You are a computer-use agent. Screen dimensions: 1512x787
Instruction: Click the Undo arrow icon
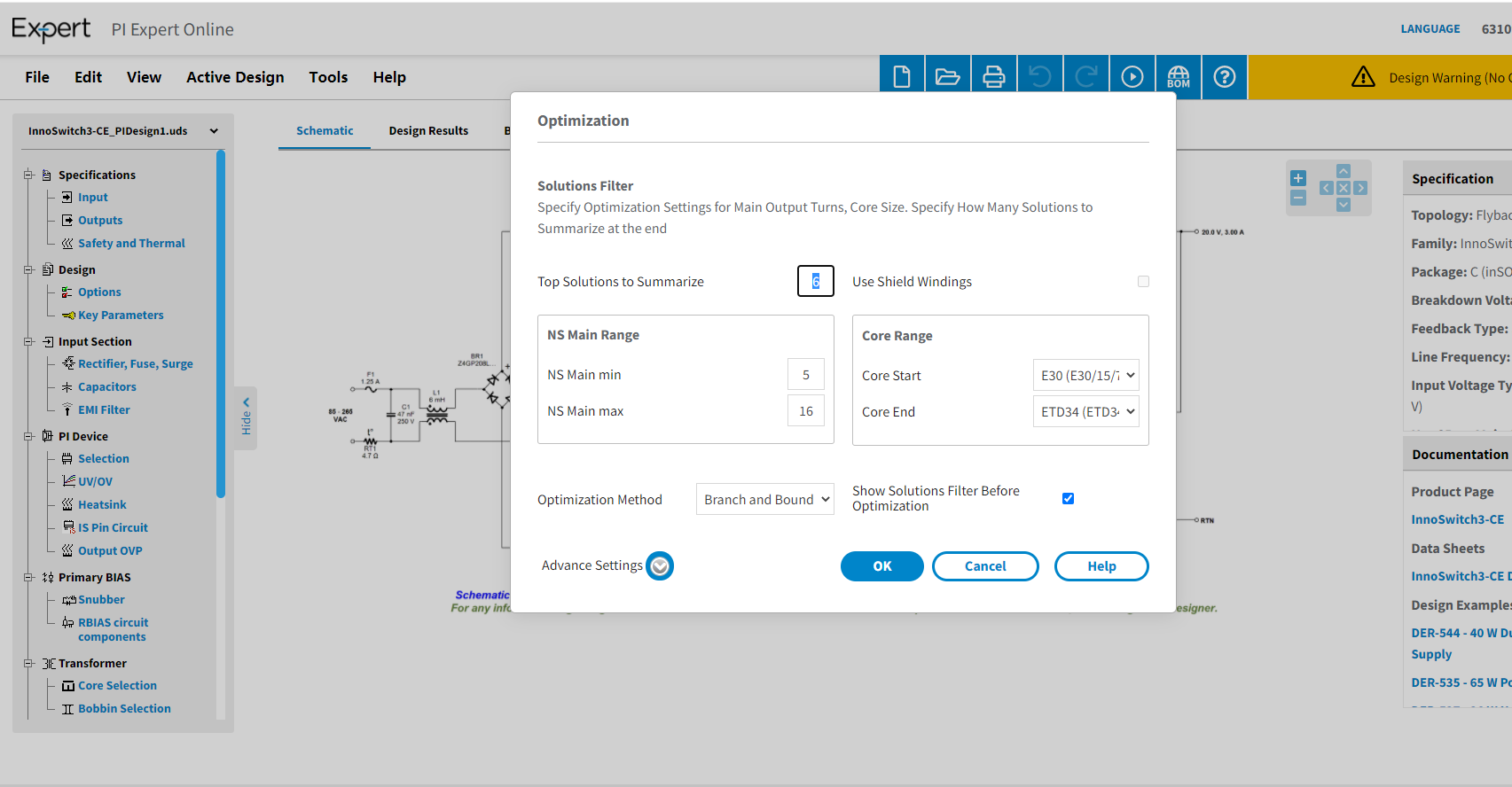point(1040,77)
